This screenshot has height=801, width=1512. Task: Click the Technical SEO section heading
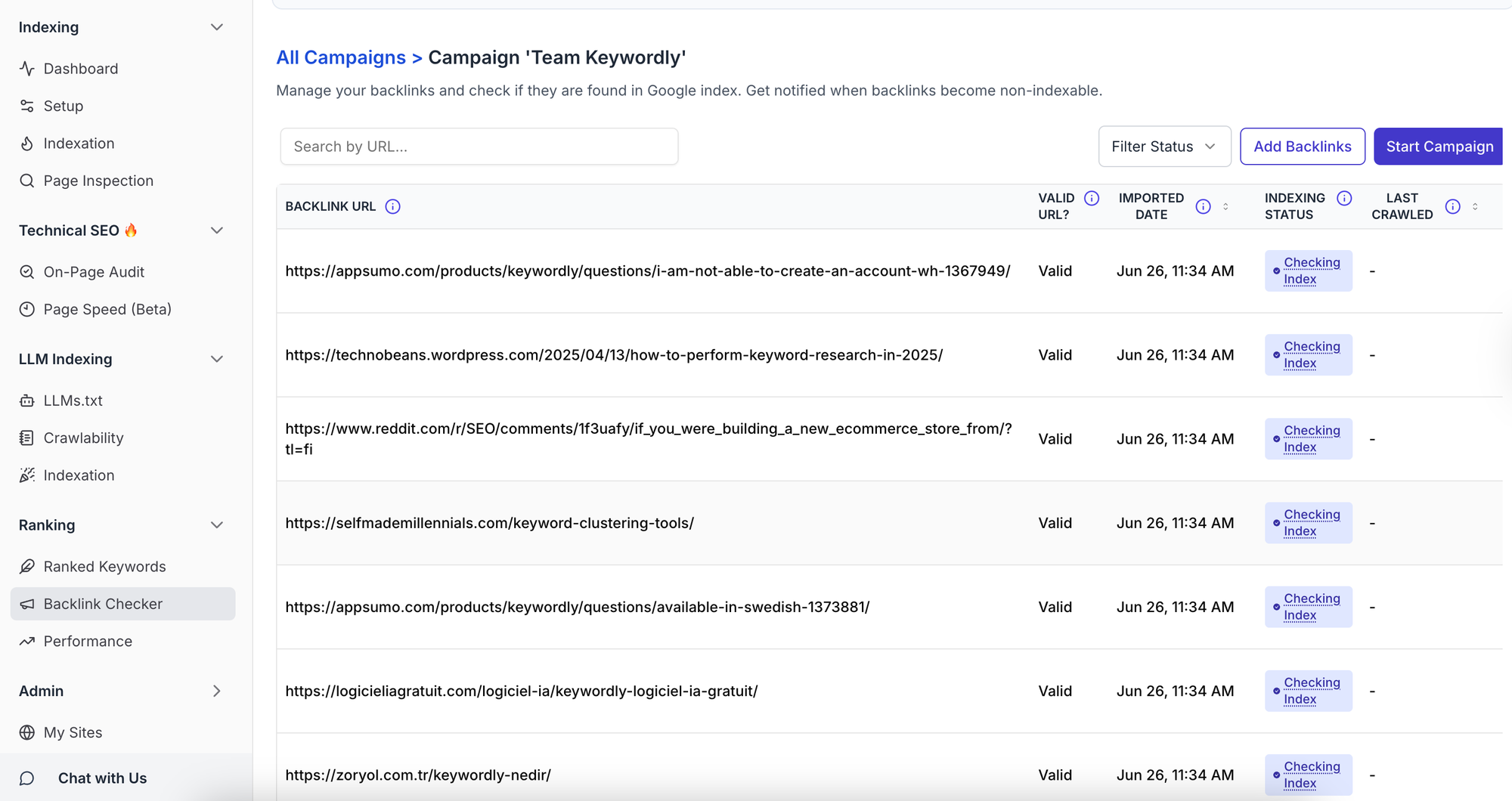coord(78,230)
